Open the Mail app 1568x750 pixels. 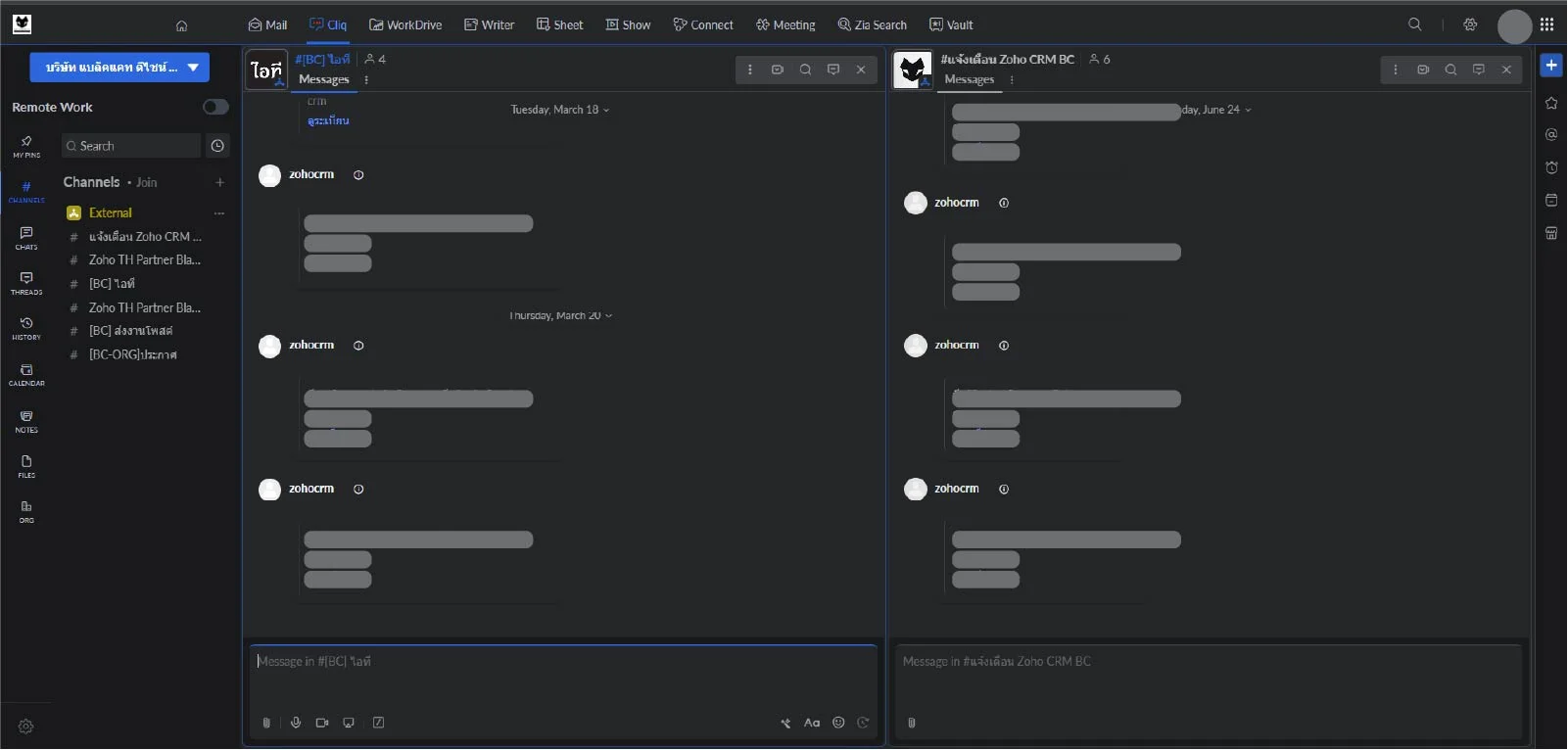point(267,24)
